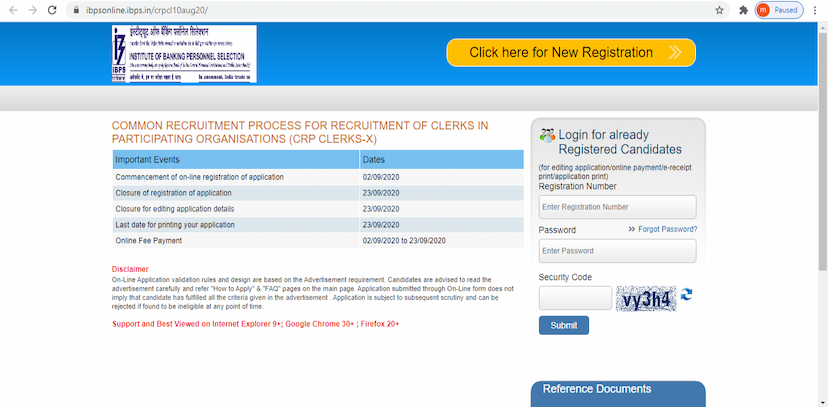Screen dimensions: 828x407
Task: Open Chrome's three-dot menu
Action: (x=816, y=10)
